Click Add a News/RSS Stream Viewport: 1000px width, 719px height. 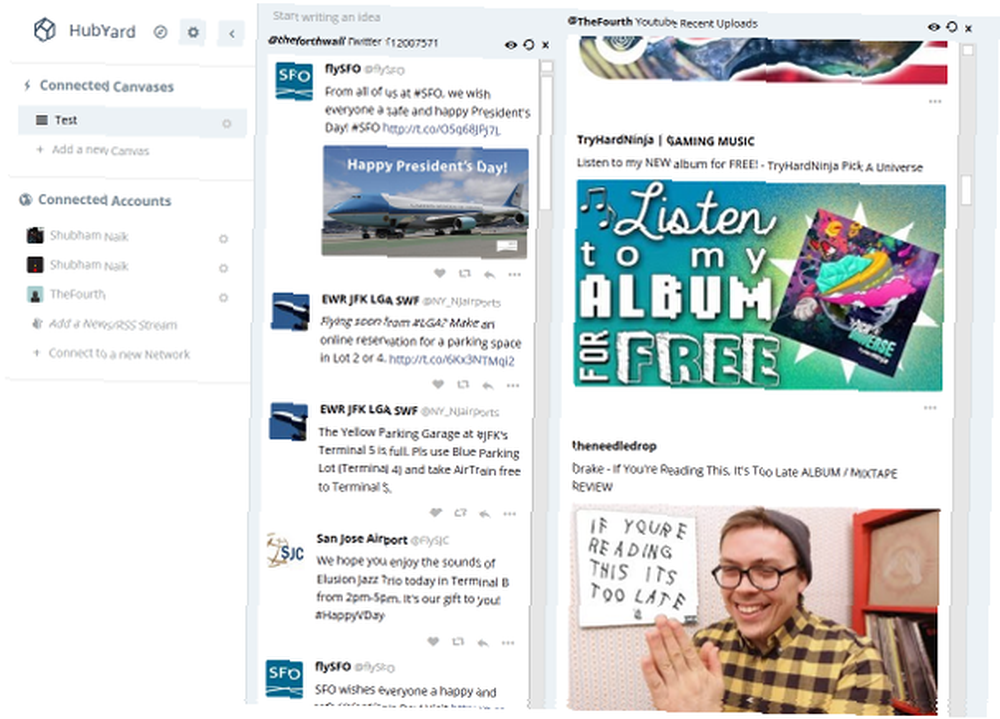point(105,324)
